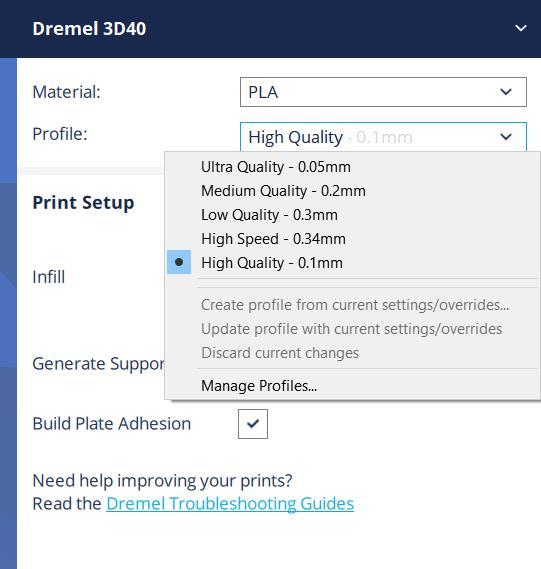Click the Dremel 3D40 printer name

point(89,29)
